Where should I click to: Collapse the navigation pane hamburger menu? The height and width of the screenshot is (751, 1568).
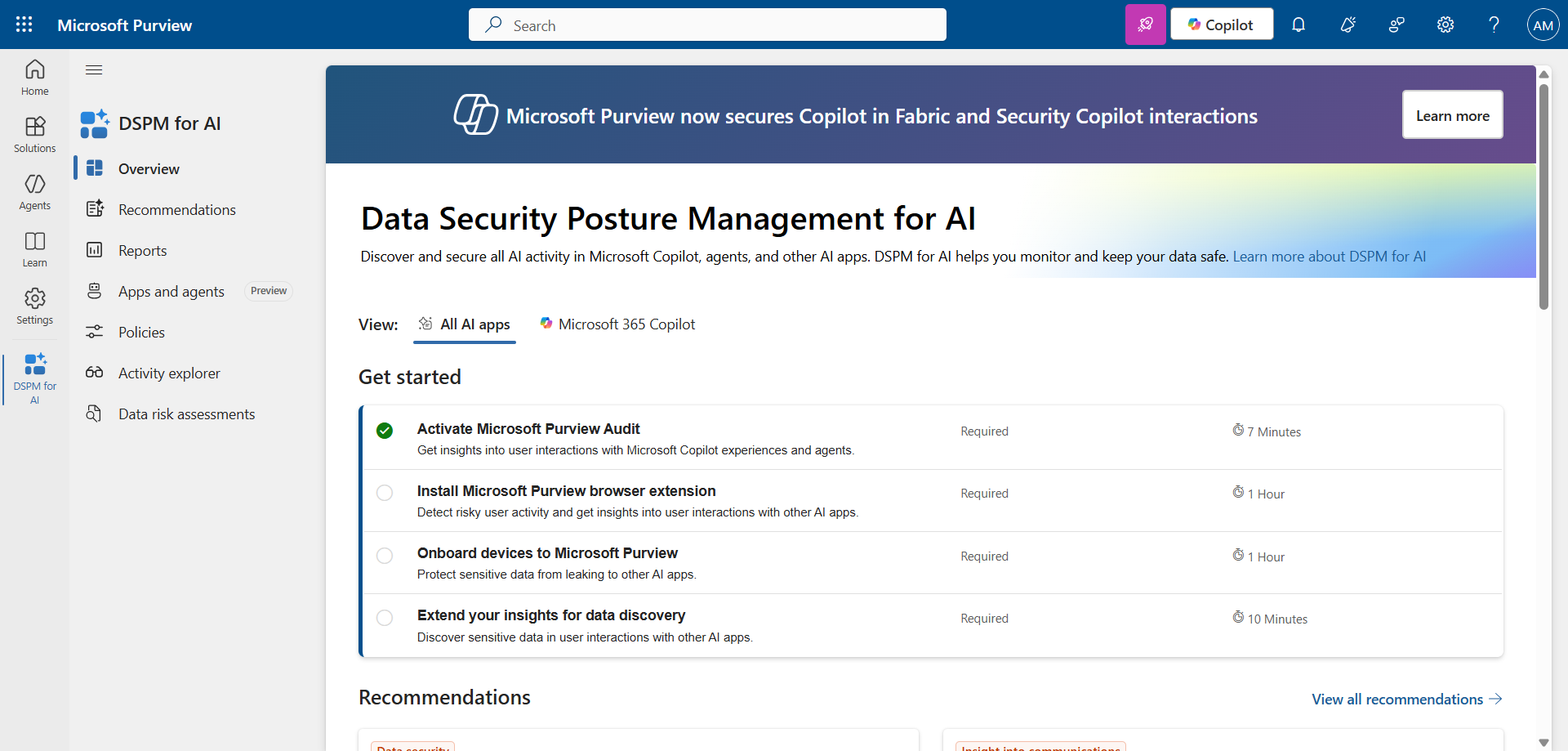(x=94, y=69)
